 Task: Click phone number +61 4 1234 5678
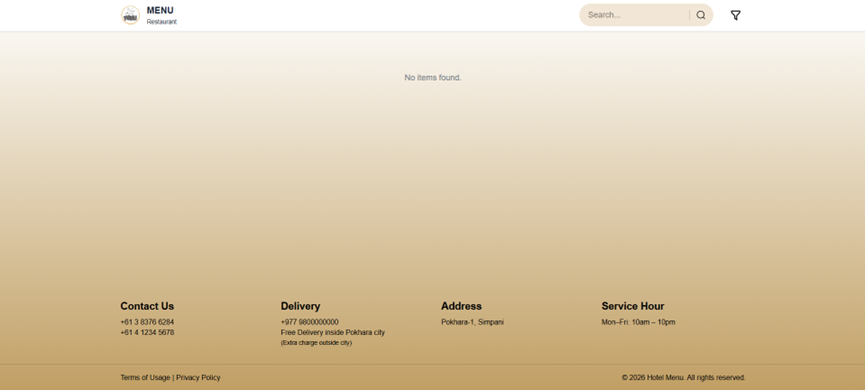pos(147,333)
